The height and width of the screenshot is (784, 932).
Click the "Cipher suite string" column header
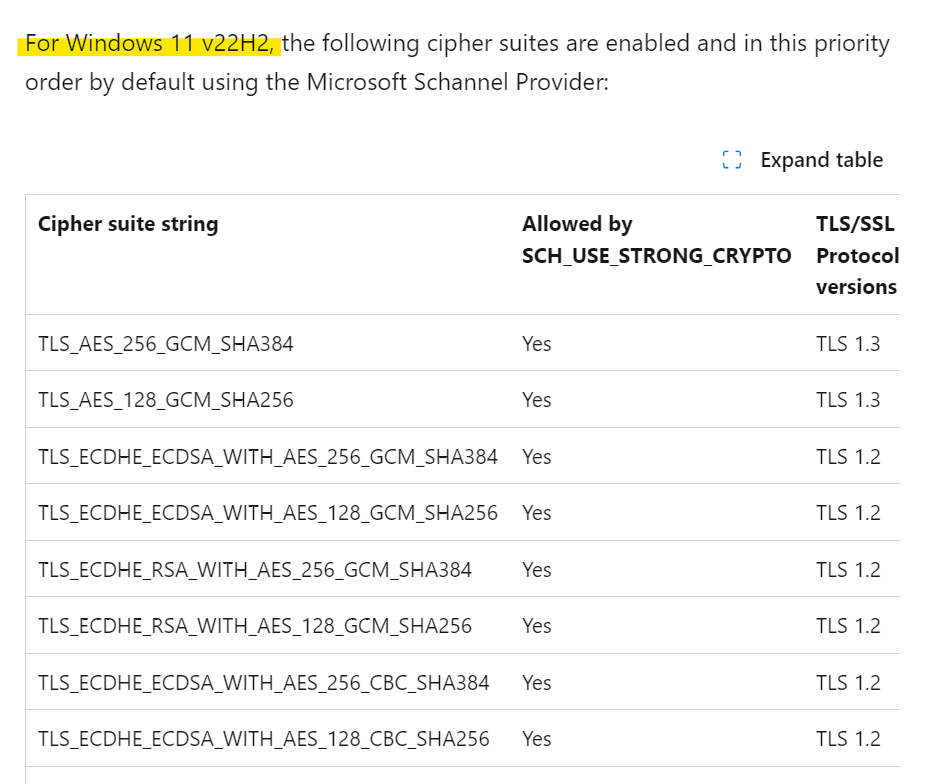click(x=128, y=224)
